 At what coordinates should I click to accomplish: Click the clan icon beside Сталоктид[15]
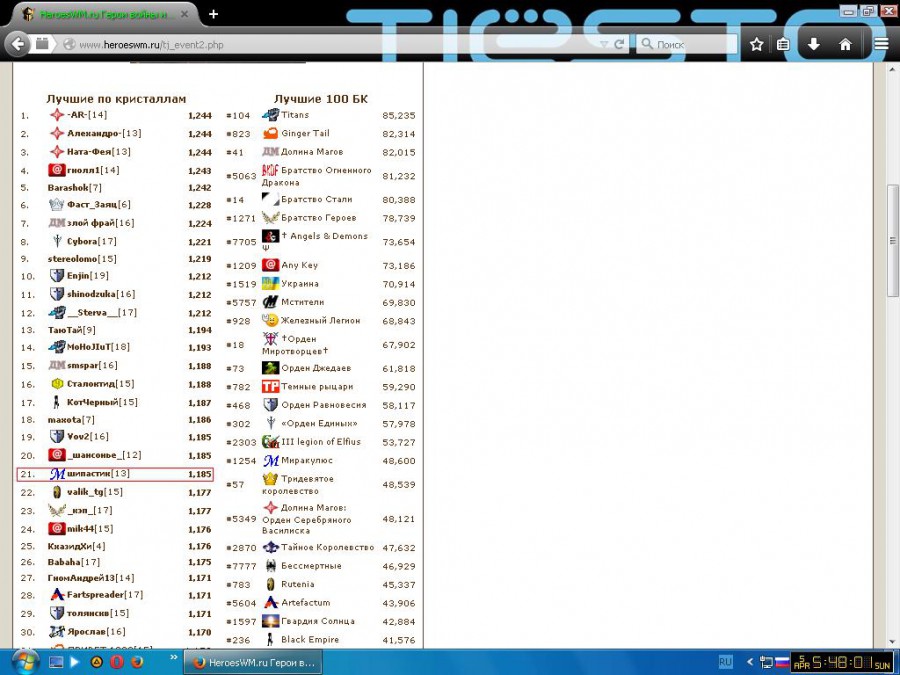[x=57, y=383]
